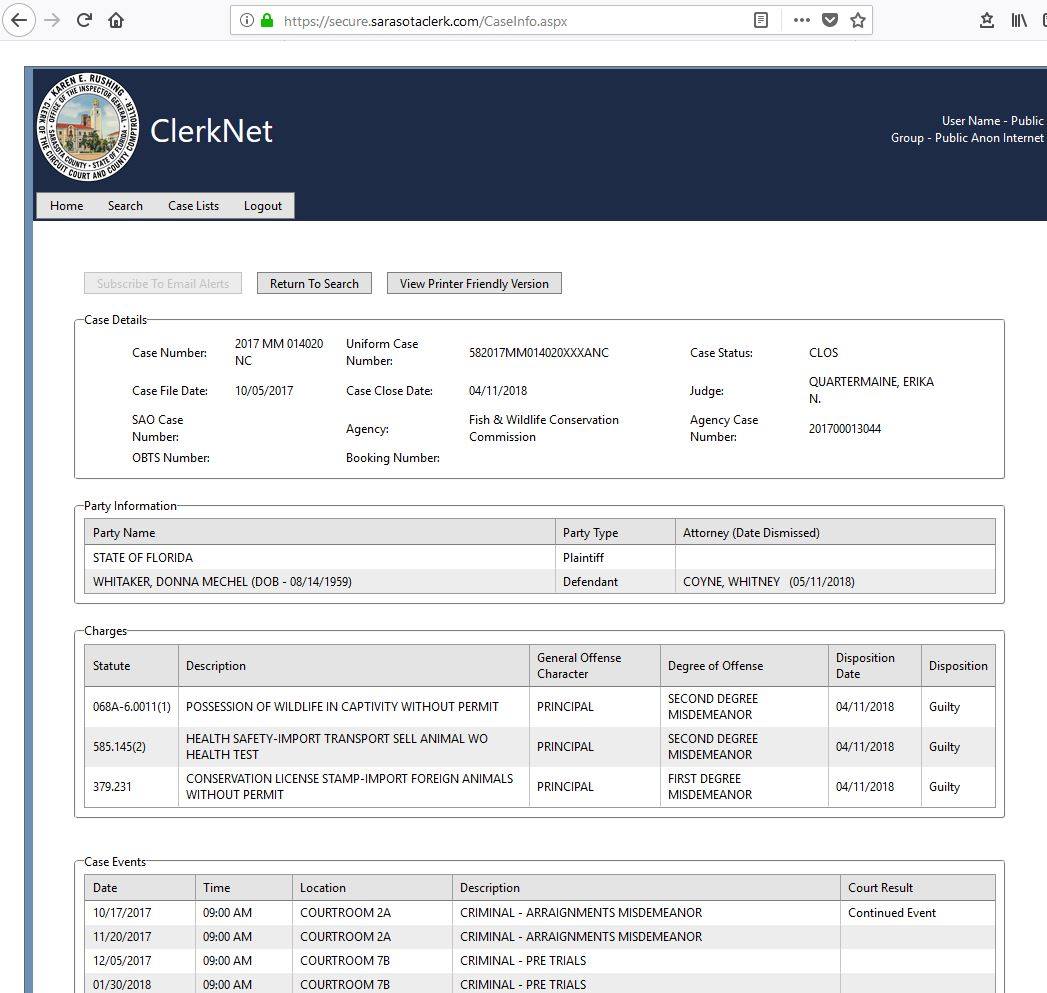Click WHITAKER, DONNA MECHEL defendant row
This screenshot has height=993, width=1047.
(540, 582)
